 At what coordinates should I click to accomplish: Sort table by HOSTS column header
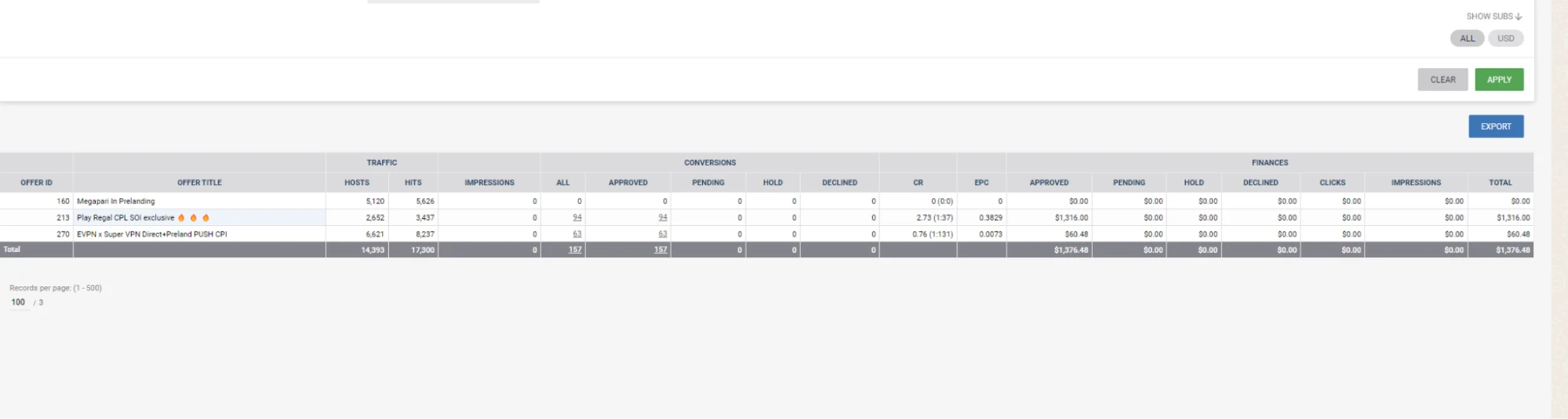point(357,182)
